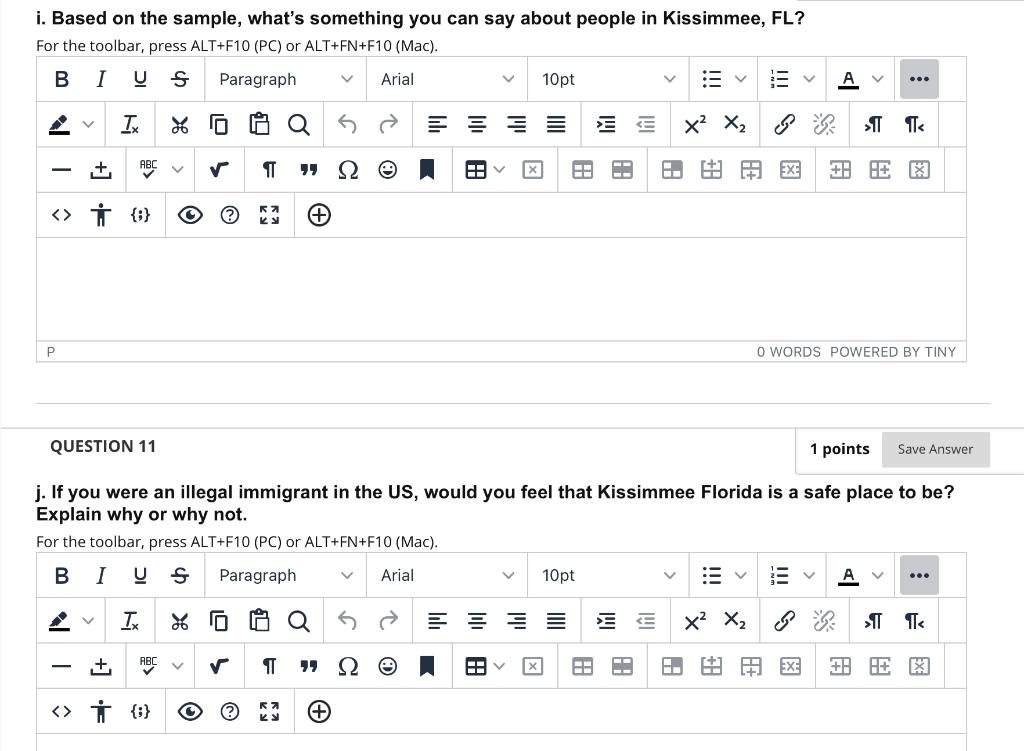The height and width of the screenshot is (751, 1024).
Task: Insert special character omega in question i editor
Action: click(348, 170)
